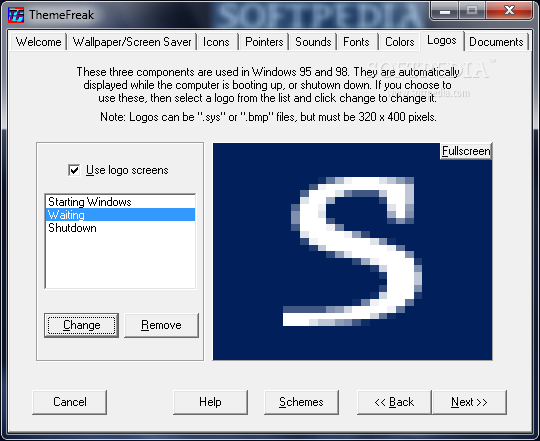540x441 pixels.
Task: Open Help
Action: click(210, 402)
